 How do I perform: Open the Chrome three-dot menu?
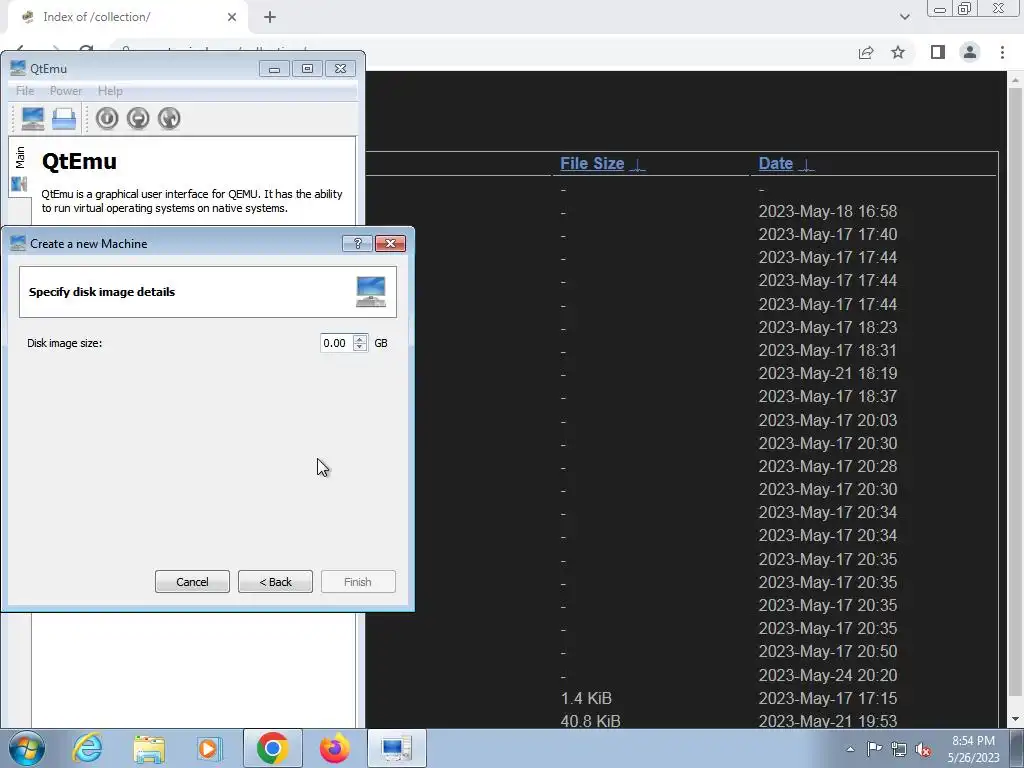[x=1002, y=52]
